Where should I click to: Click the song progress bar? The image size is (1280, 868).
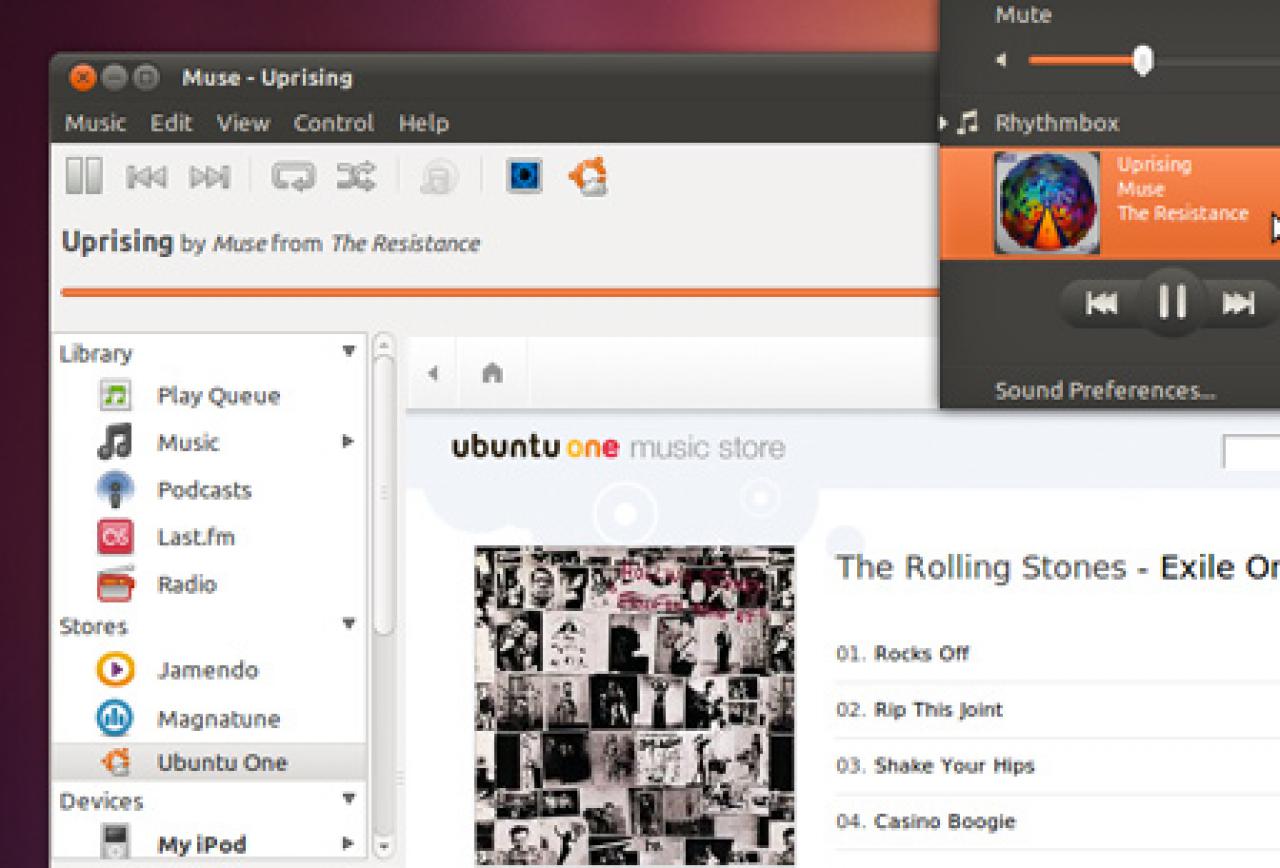[x=500, y=293]
